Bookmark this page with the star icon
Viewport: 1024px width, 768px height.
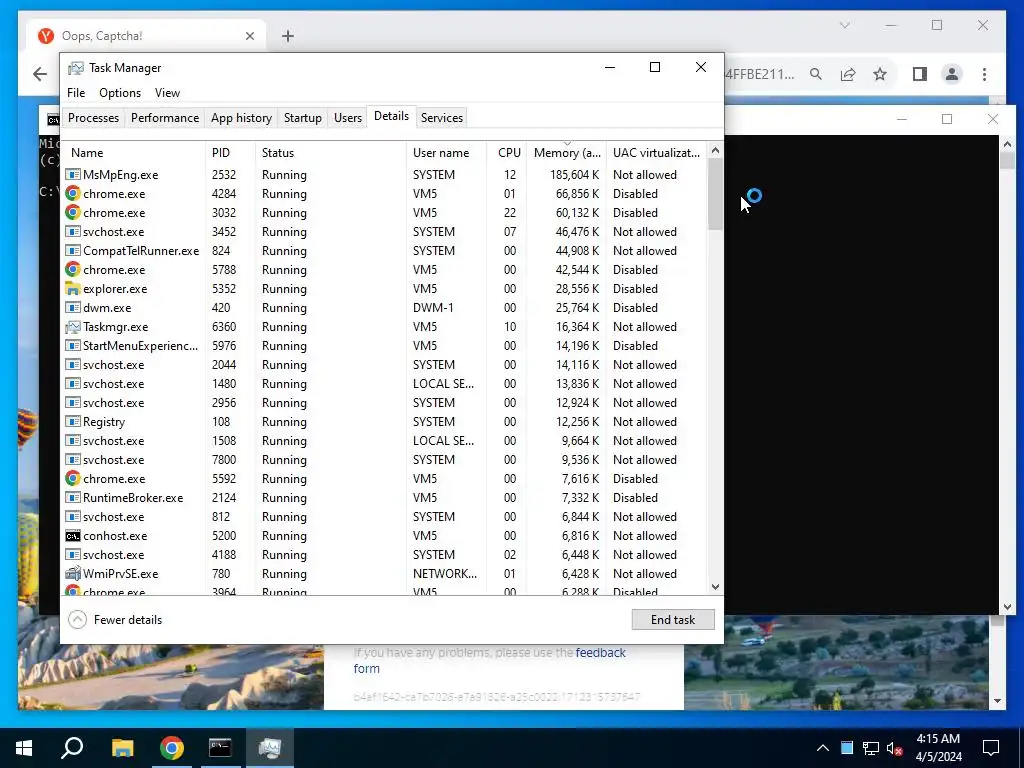tap(880, 74)
